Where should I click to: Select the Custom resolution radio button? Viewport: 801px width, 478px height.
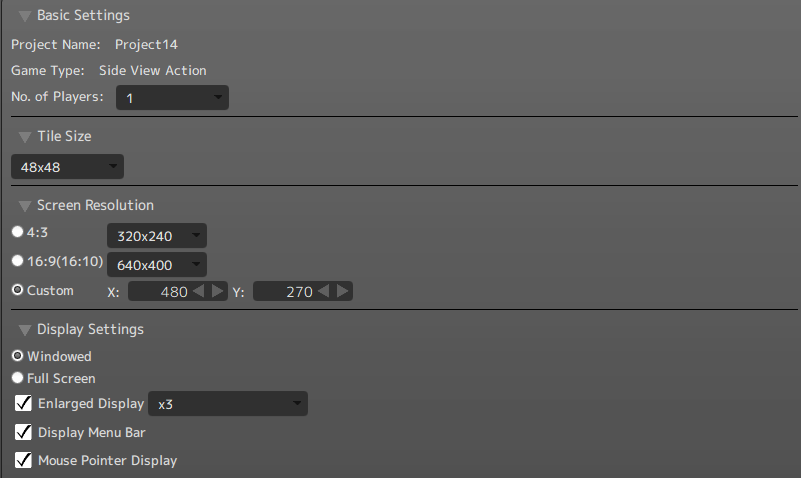[x=17, y=290]
